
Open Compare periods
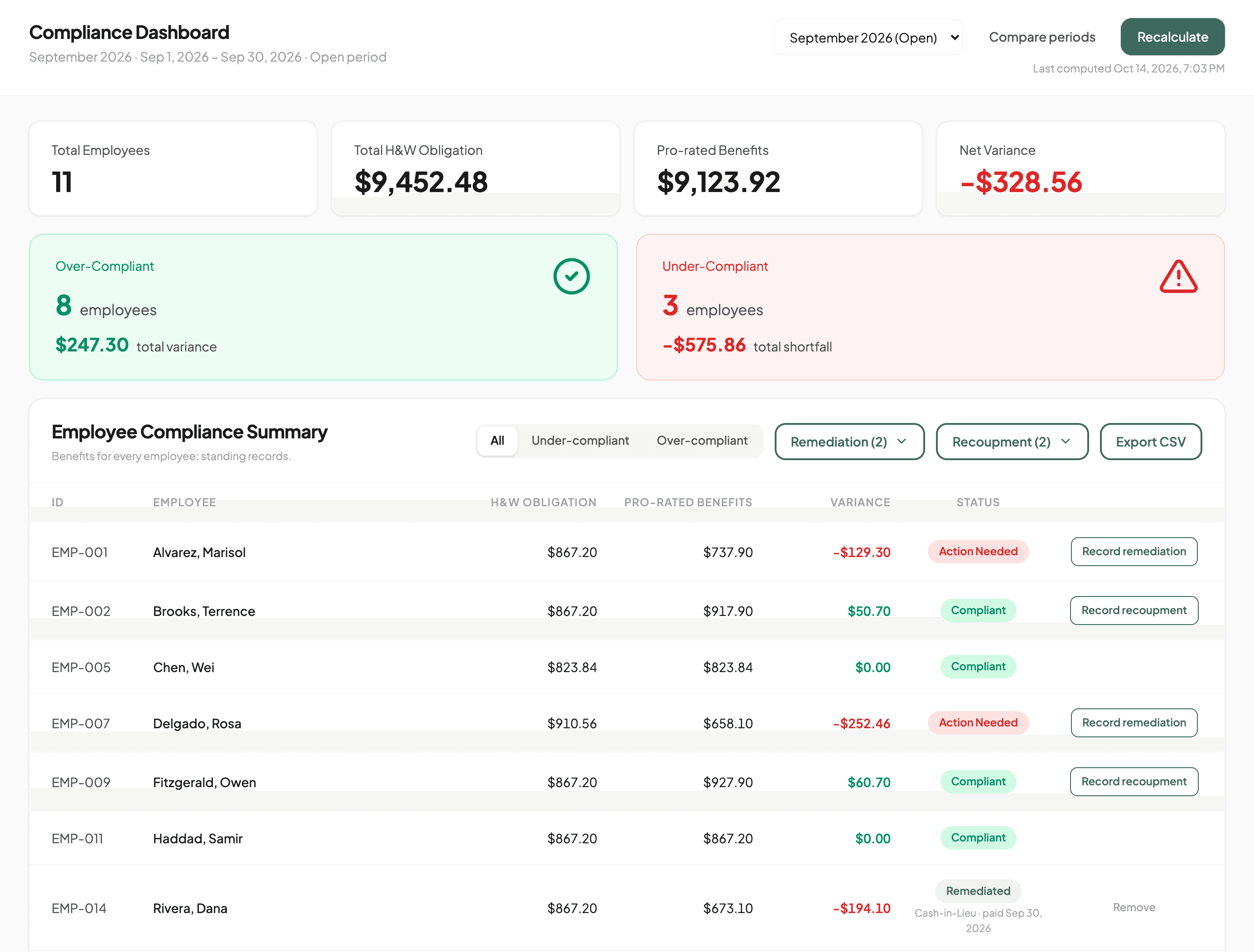(x=1042, y=37)
